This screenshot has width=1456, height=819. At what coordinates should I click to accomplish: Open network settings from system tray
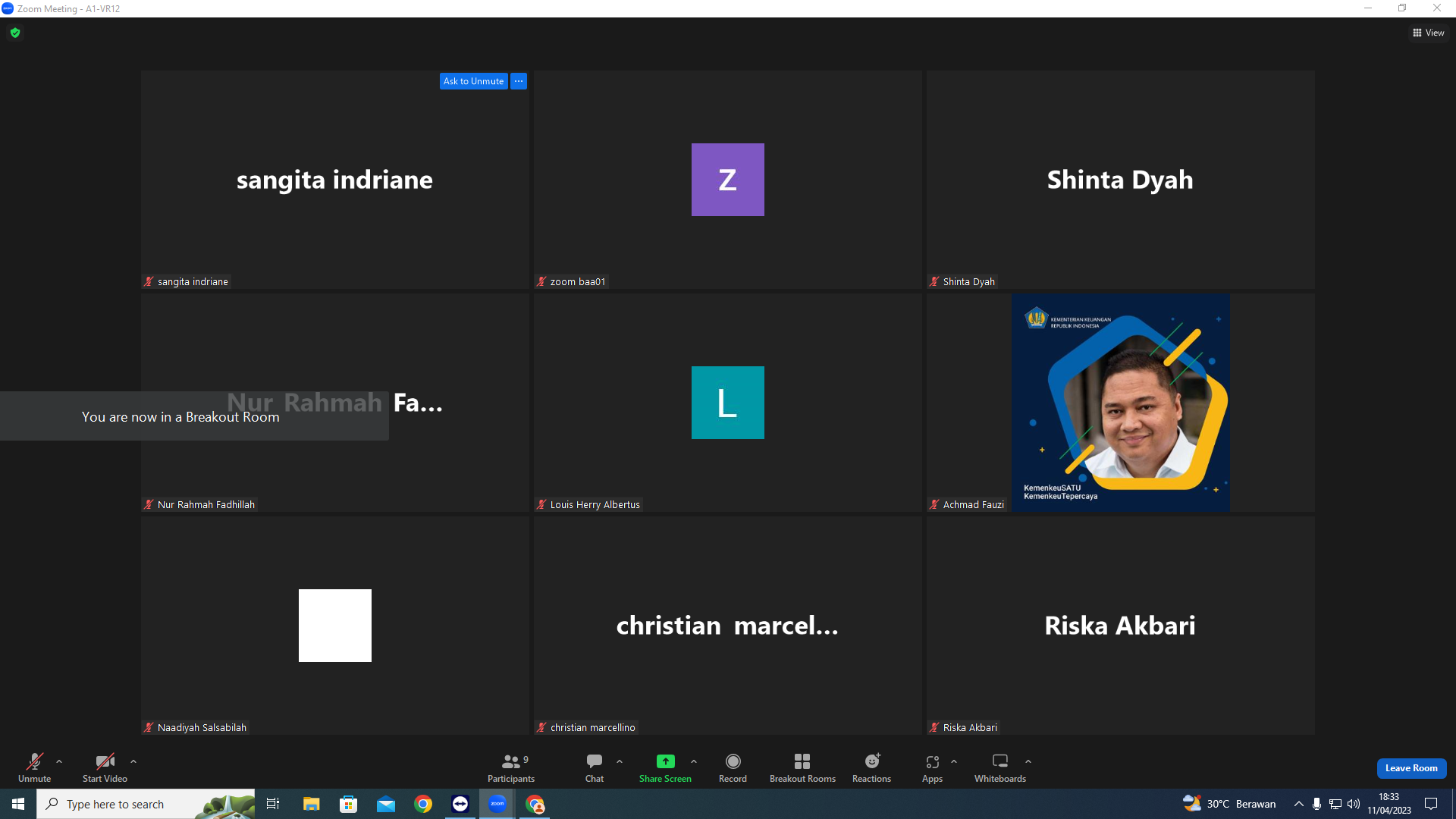click(1335, 804)
